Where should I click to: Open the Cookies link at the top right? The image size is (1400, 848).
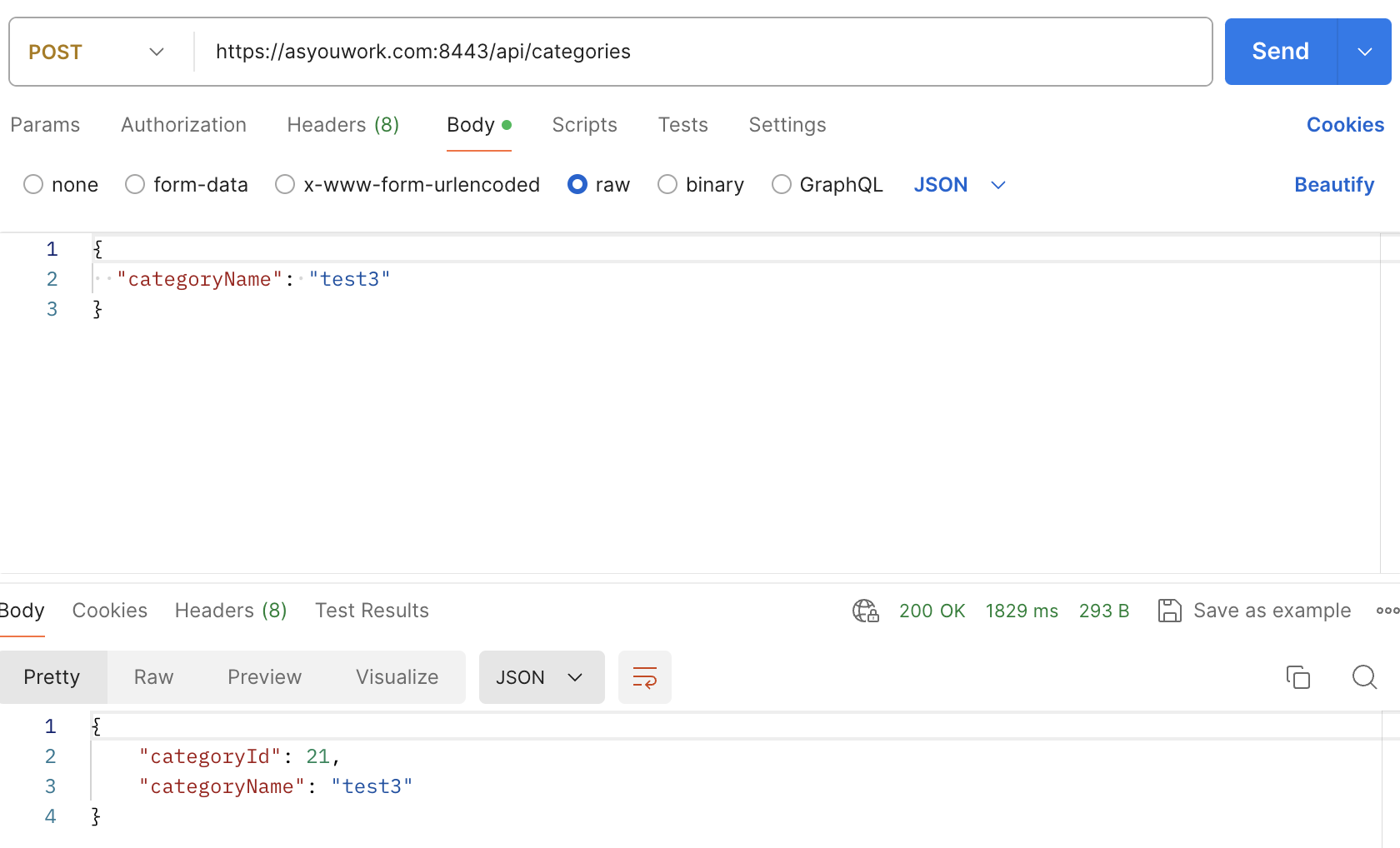pos(1345,125)
